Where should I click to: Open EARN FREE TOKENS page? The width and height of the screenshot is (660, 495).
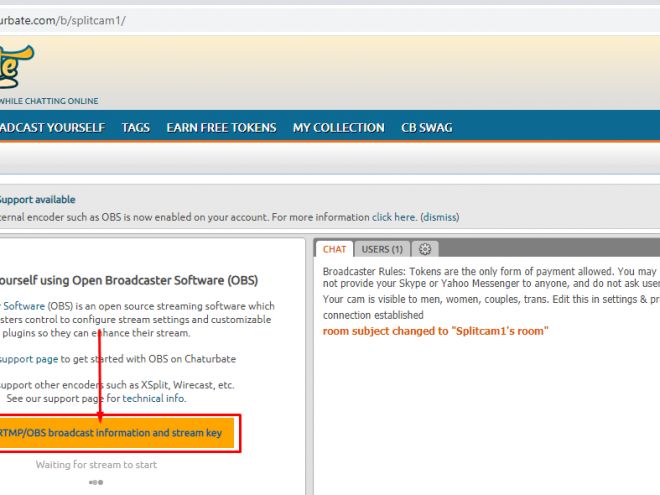[x=221, y=128]
